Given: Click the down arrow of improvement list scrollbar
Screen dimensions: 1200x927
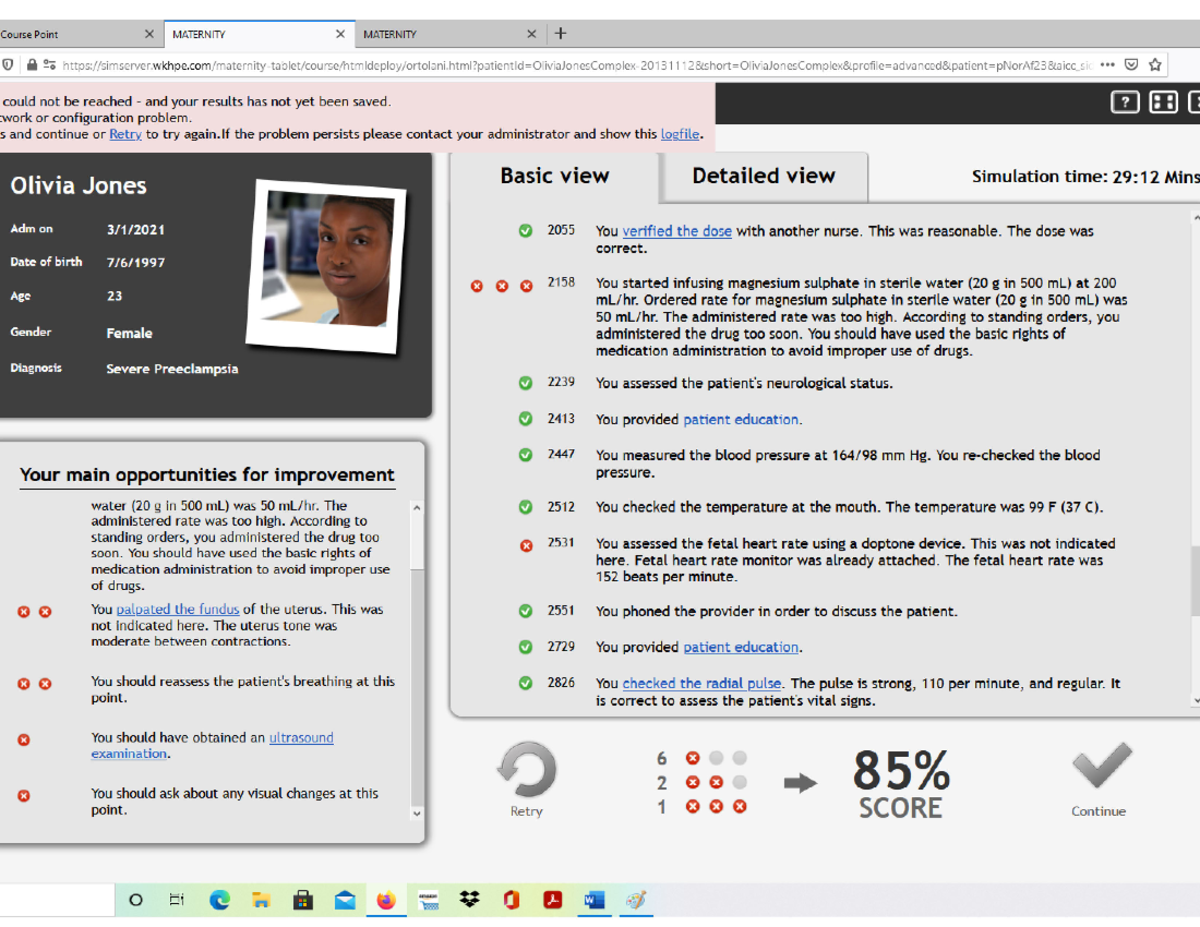Looking at the screenshot, I should coord(418,814).
